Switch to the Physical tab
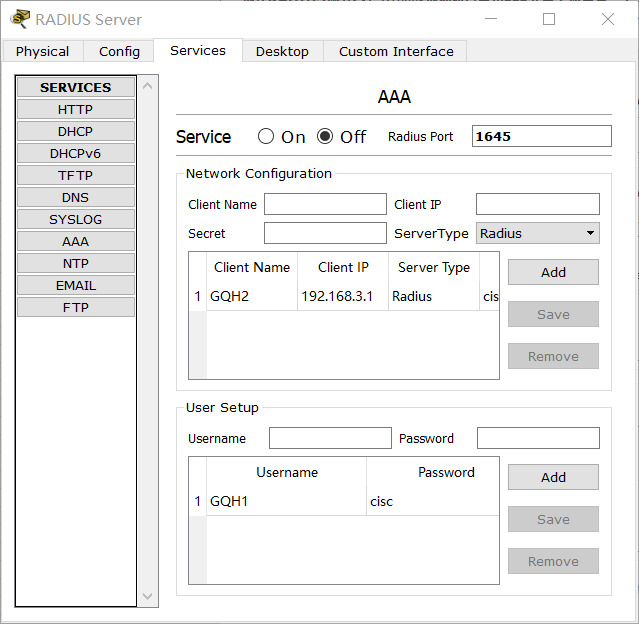 tap(42, 51)
